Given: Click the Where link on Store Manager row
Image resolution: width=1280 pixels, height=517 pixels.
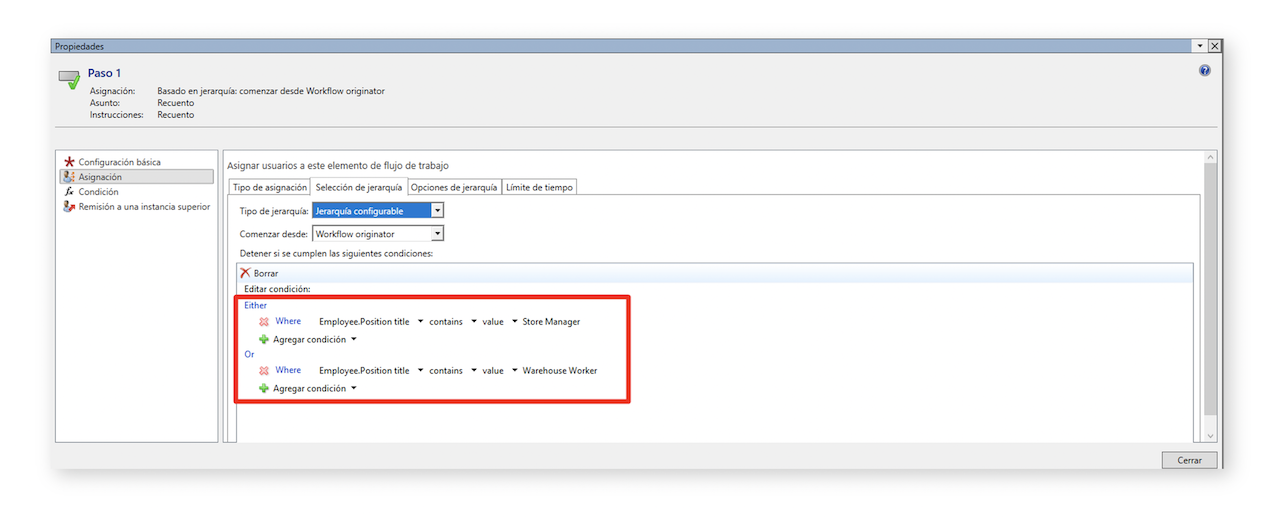Looking at the screenshot, I should (288, 322).
